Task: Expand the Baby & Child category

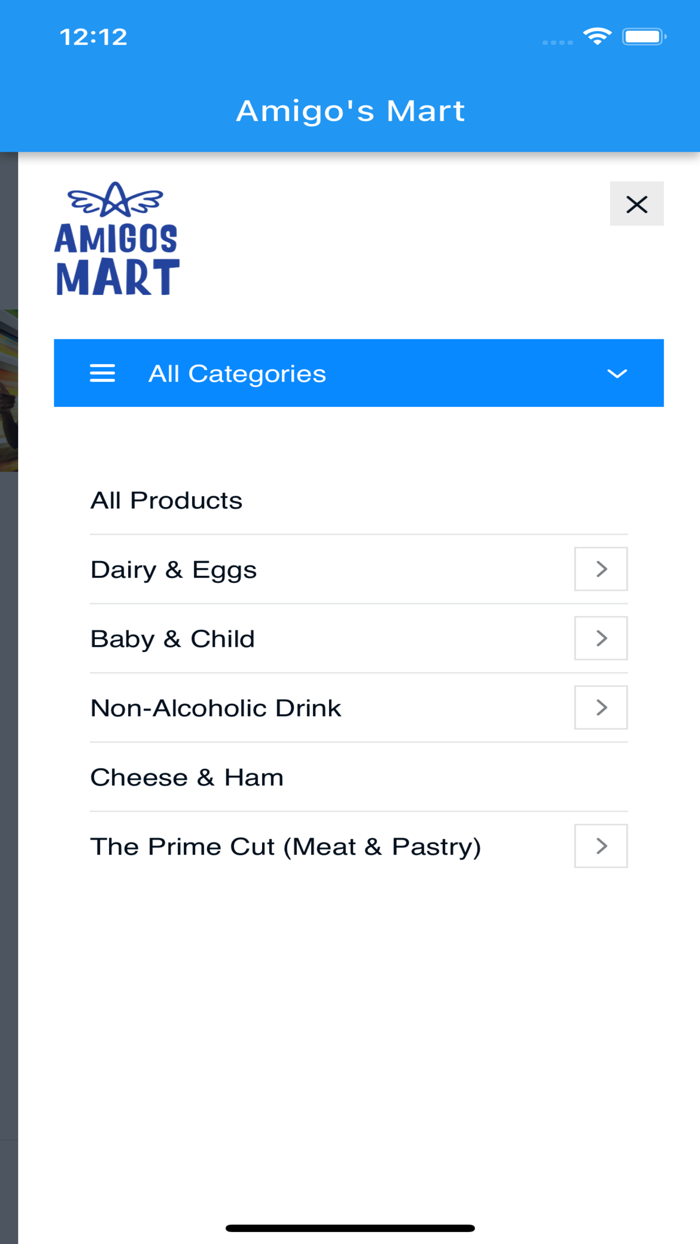Action: (600, 638)
